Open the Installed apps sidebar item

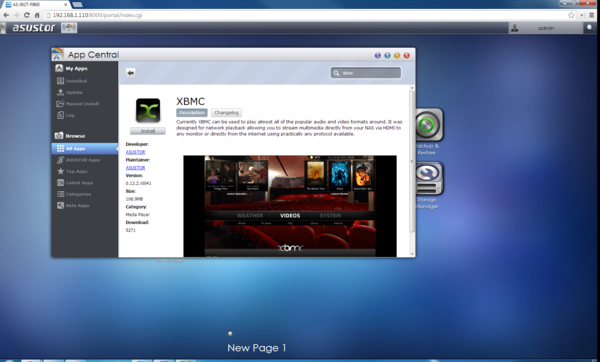pyautogui.click(x=72, y=81)
